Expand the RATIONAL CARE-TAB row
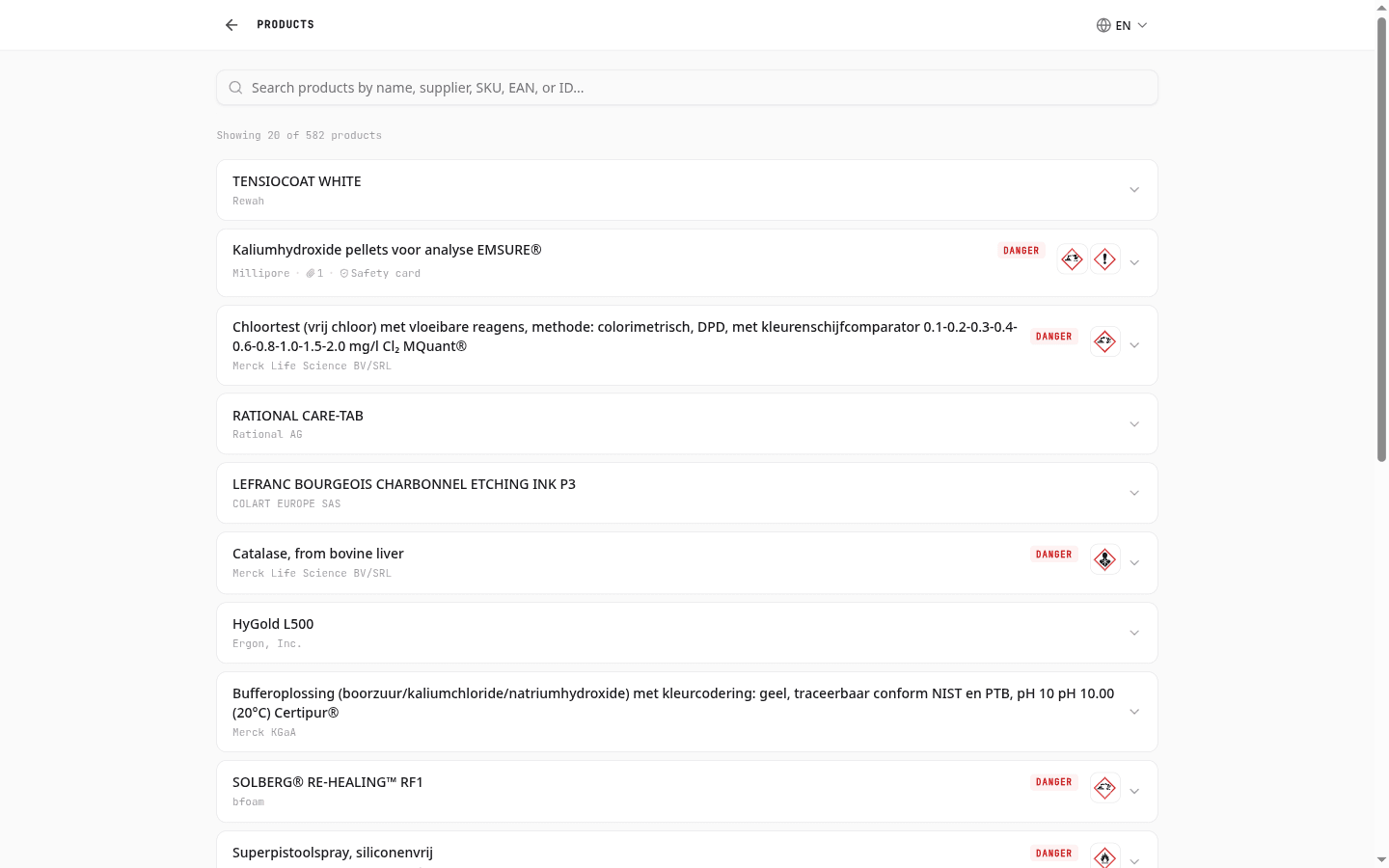Screen dimensions: 1389x868 pos(1134,424)
